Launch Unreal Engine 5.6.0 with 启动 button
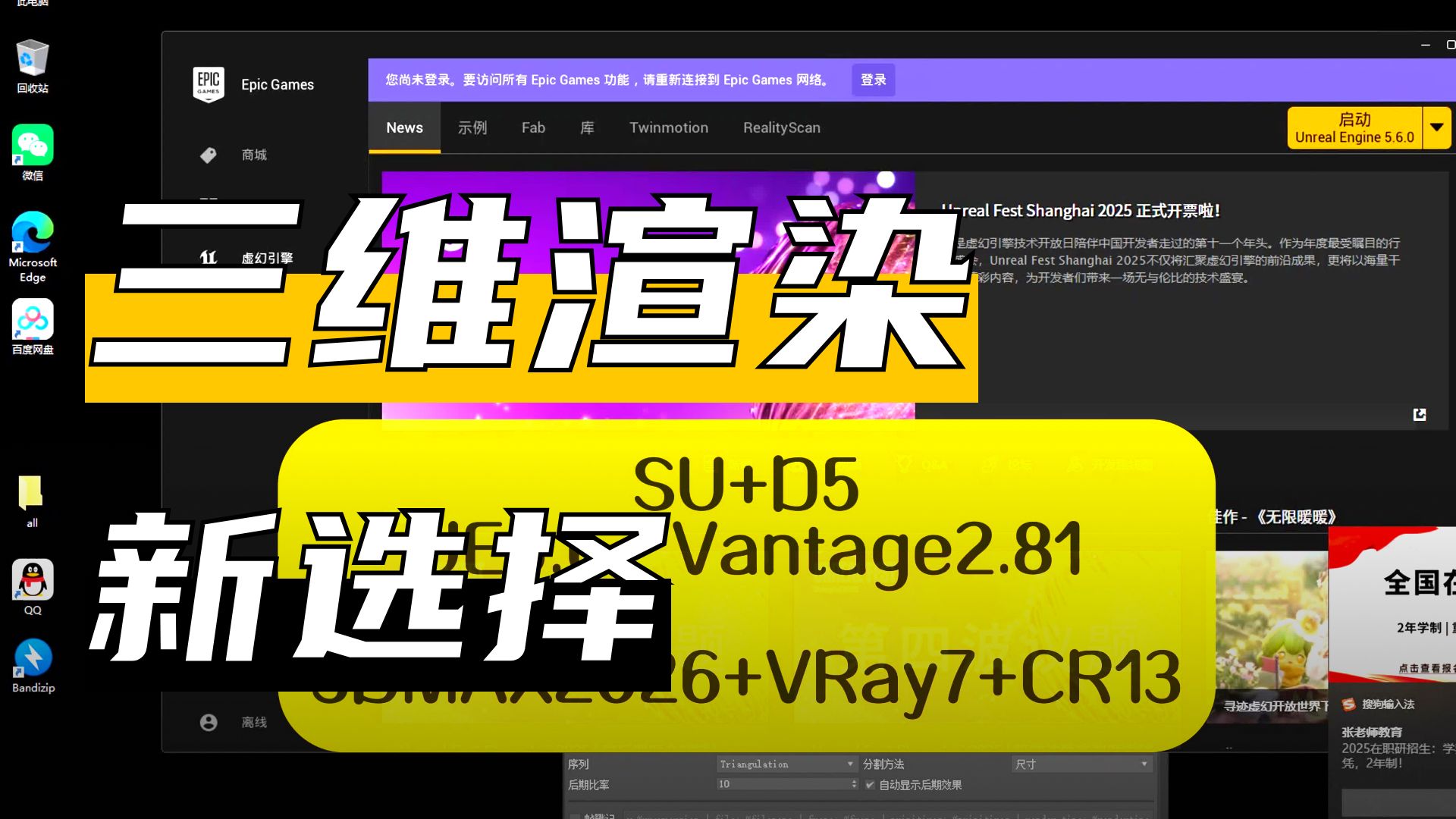This screenshot has width=1456, height=819. point(1354,127)
